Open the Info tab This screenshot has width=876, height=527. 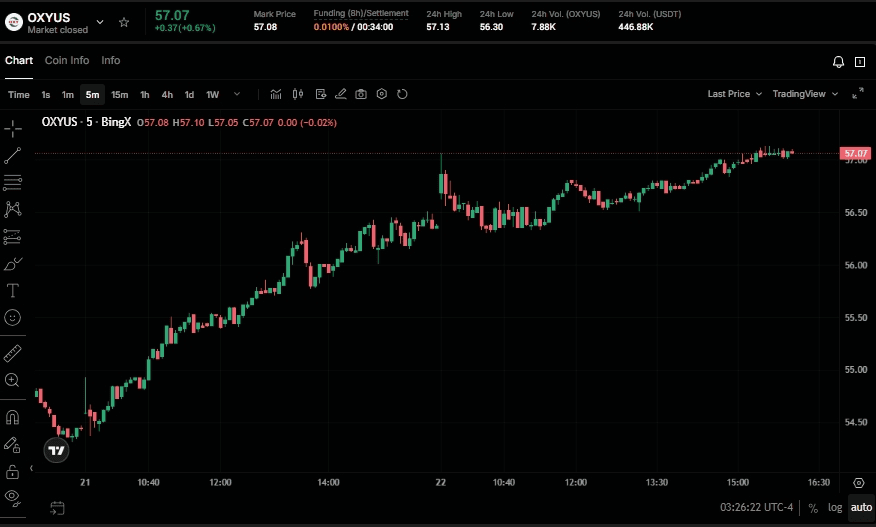point(111,60)
